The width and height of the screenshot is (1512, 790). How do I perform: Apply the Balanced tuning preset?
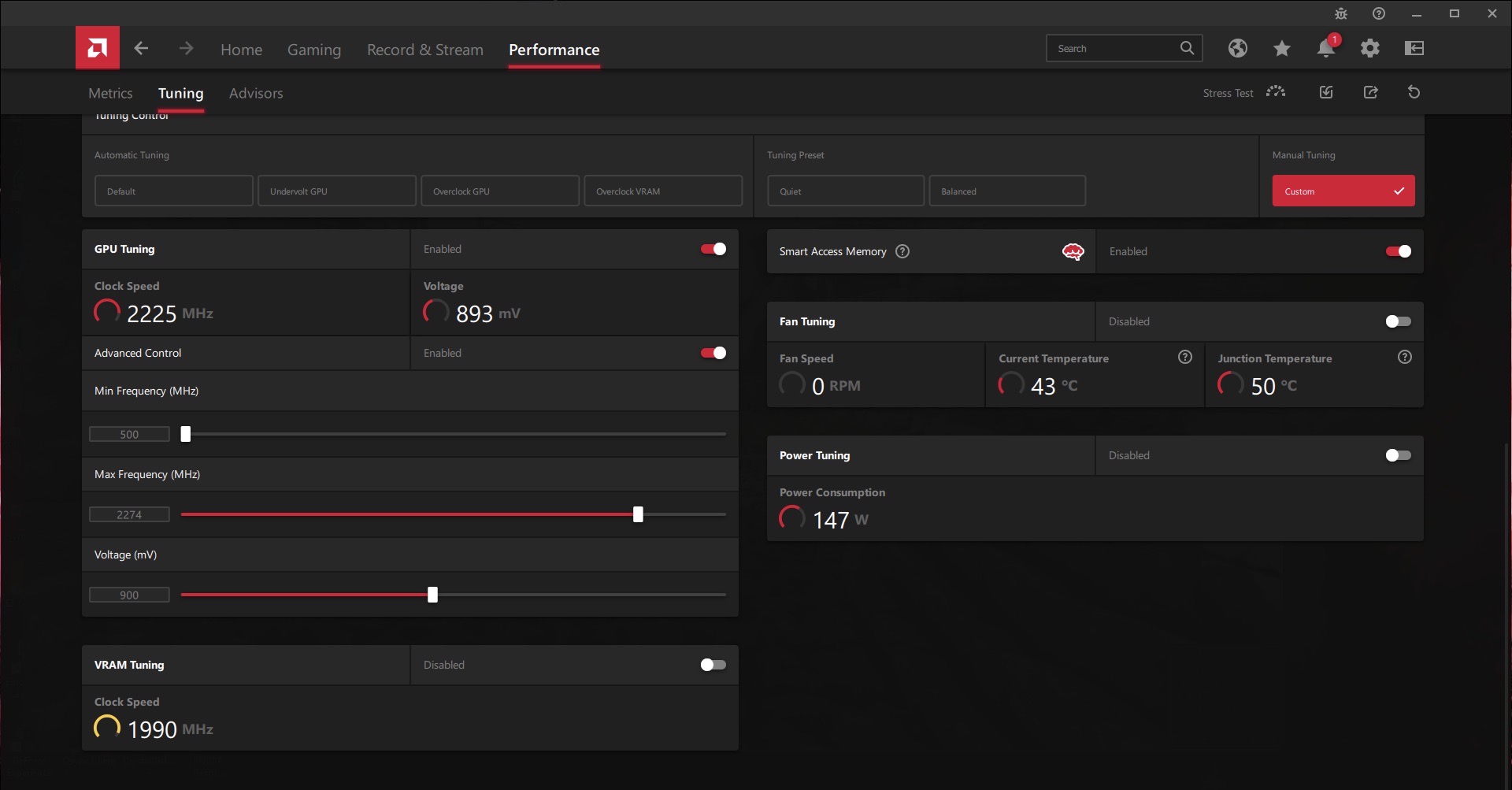tap(1008, 191)
